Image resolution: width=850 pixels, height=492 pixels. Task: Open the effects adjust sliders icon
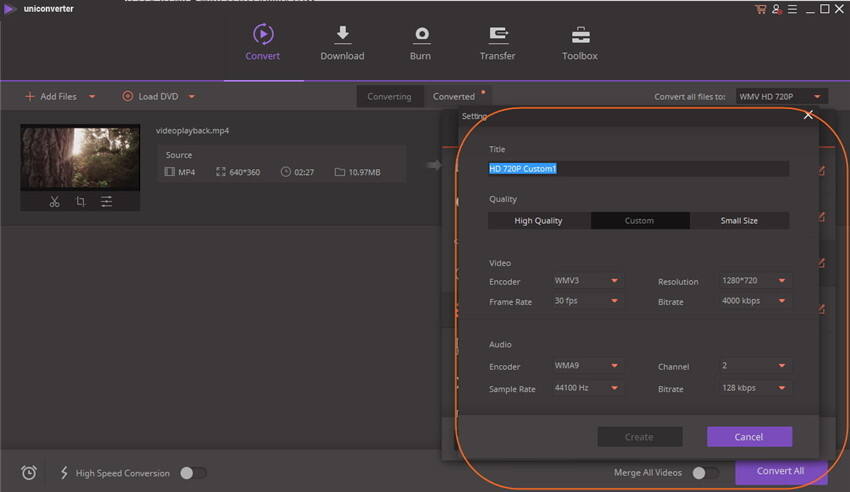106,202
